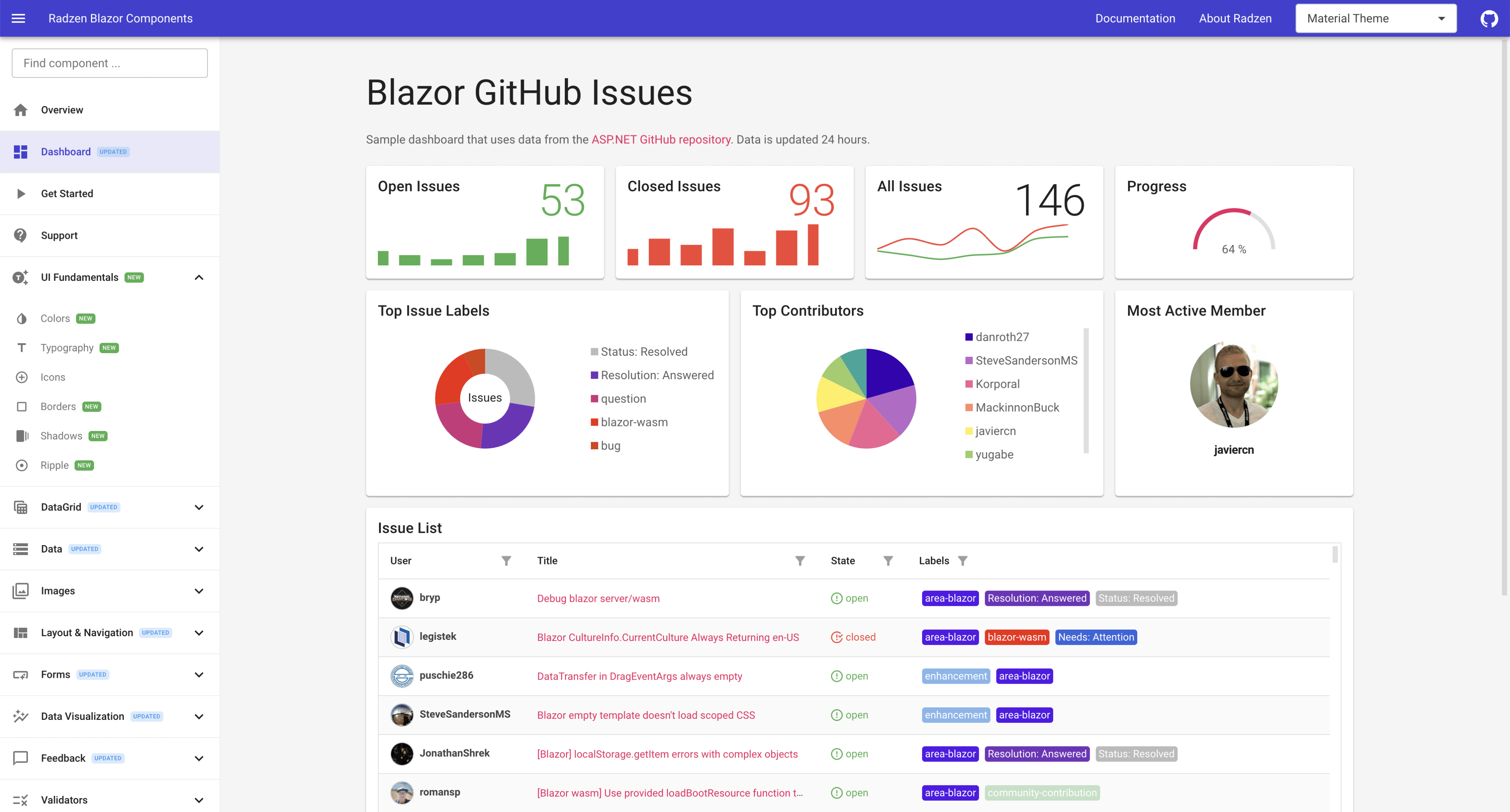
Task: Open About Radzen in the header
Action: coord(1235,18)
